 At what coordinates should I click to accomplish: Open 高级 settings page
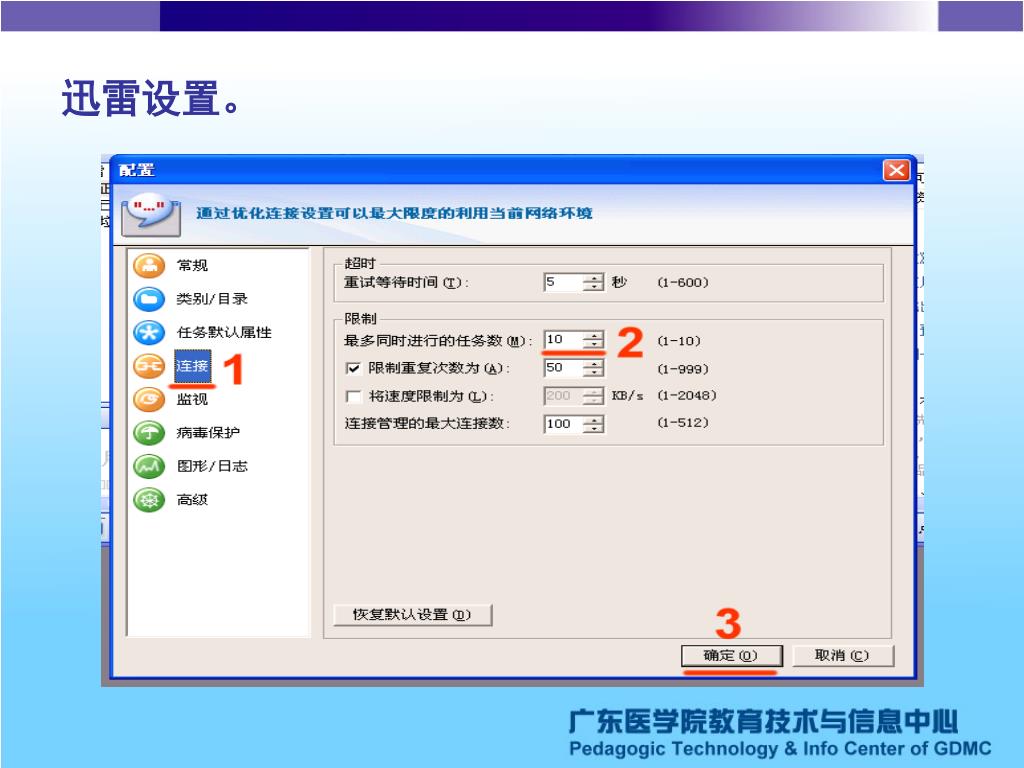click(x=192, y=500)
